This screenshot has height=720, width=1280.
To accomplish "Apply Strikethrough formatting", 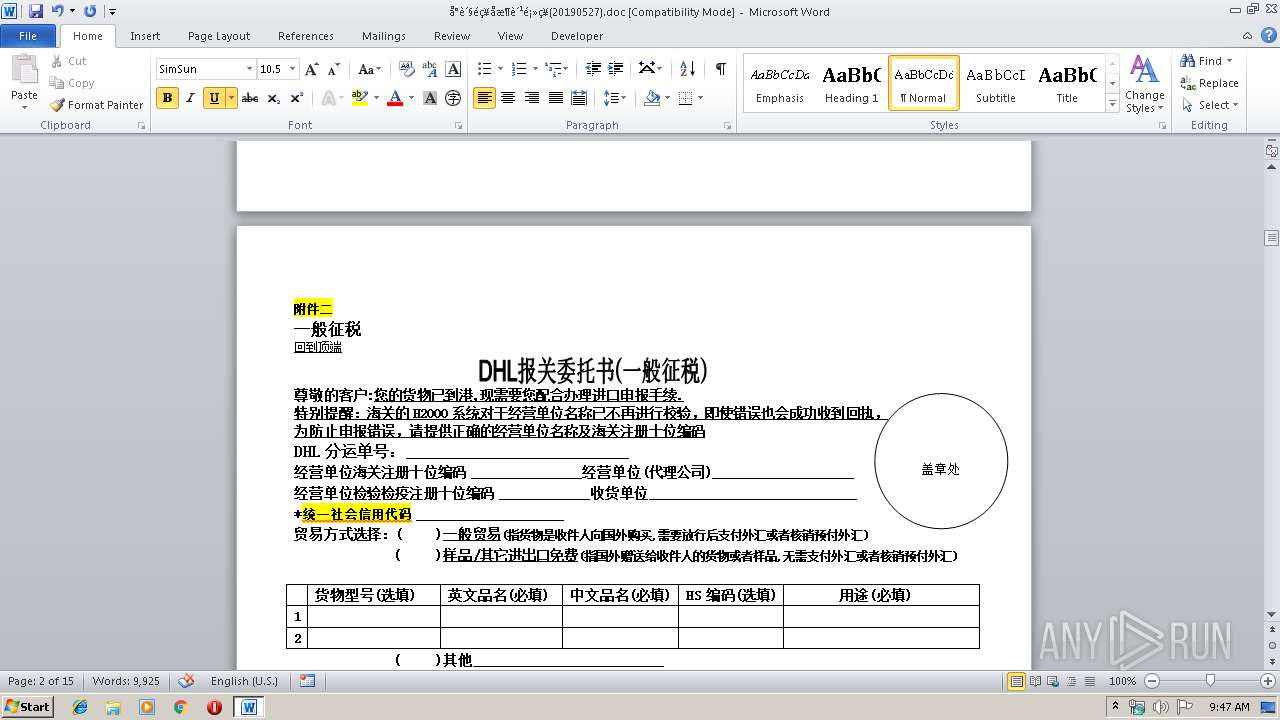I will (250, 98).
